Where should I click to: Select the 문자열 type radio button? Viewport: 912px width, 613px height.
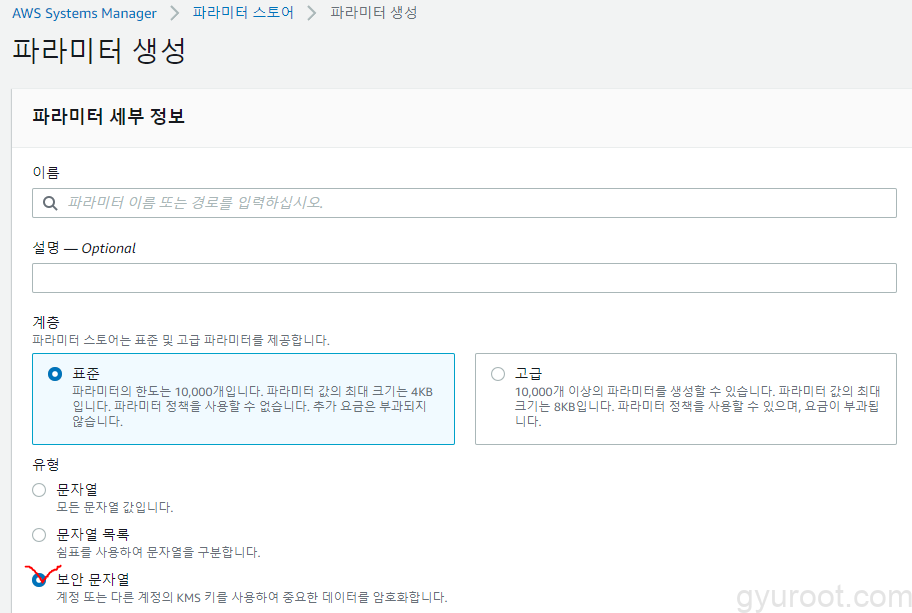tap(39, 490)
